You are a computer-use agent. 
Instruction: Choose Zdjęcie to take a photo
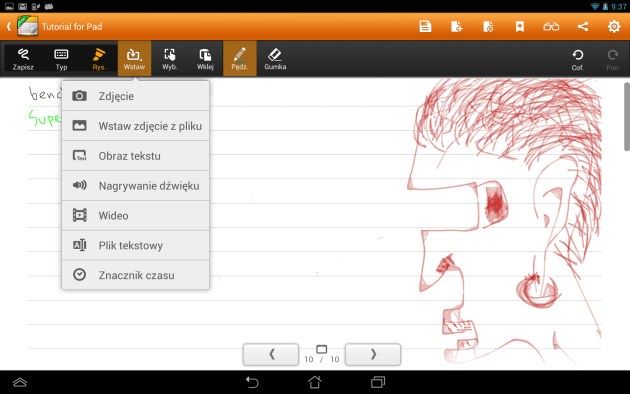[x=135, y=96]
